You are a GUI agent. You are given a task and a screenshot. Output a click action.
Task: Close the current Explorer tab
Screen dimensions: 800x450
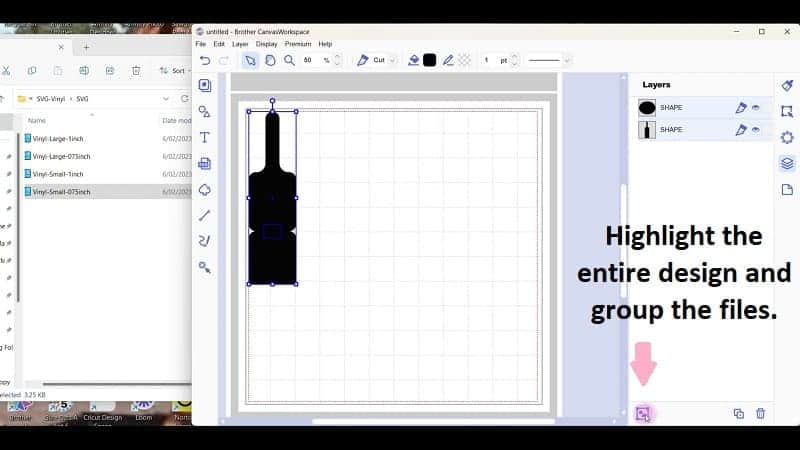pyautogui.click(x=61, y=47)
